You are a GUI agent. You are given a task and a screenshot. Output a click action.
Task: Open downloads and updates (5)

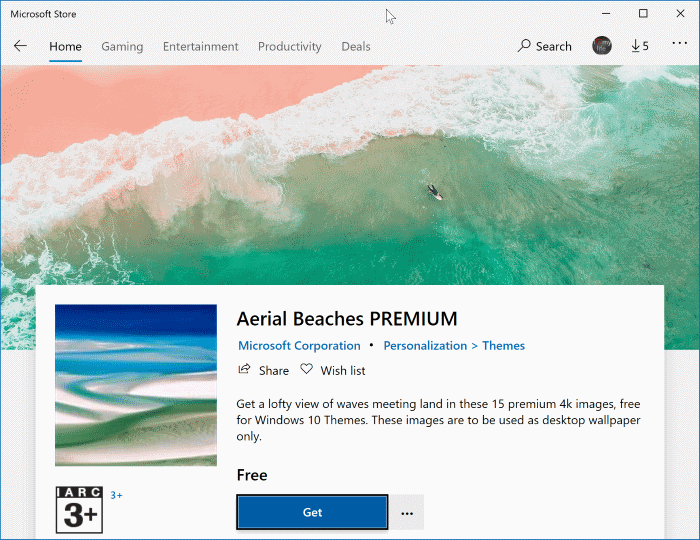[640, 46]
